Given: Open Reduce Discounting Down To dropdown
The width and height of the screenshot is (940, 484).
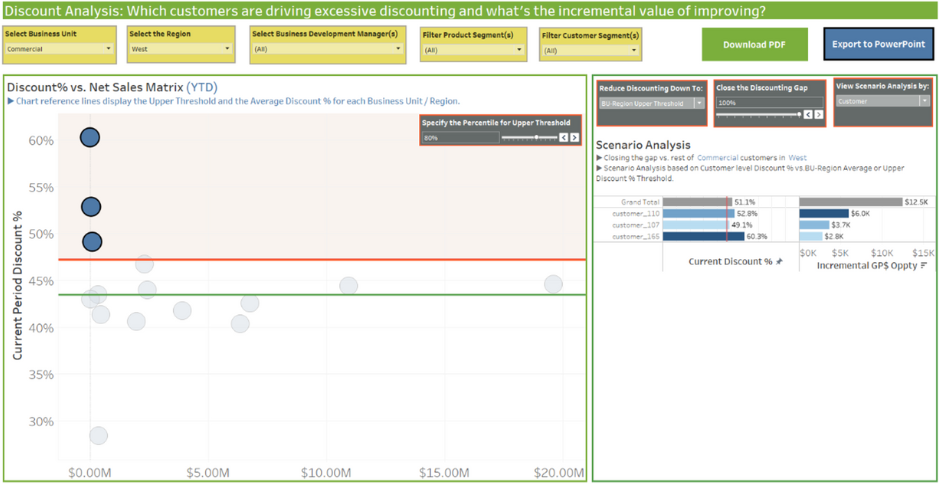Looking at the screenshot, I should click(652, 103).
